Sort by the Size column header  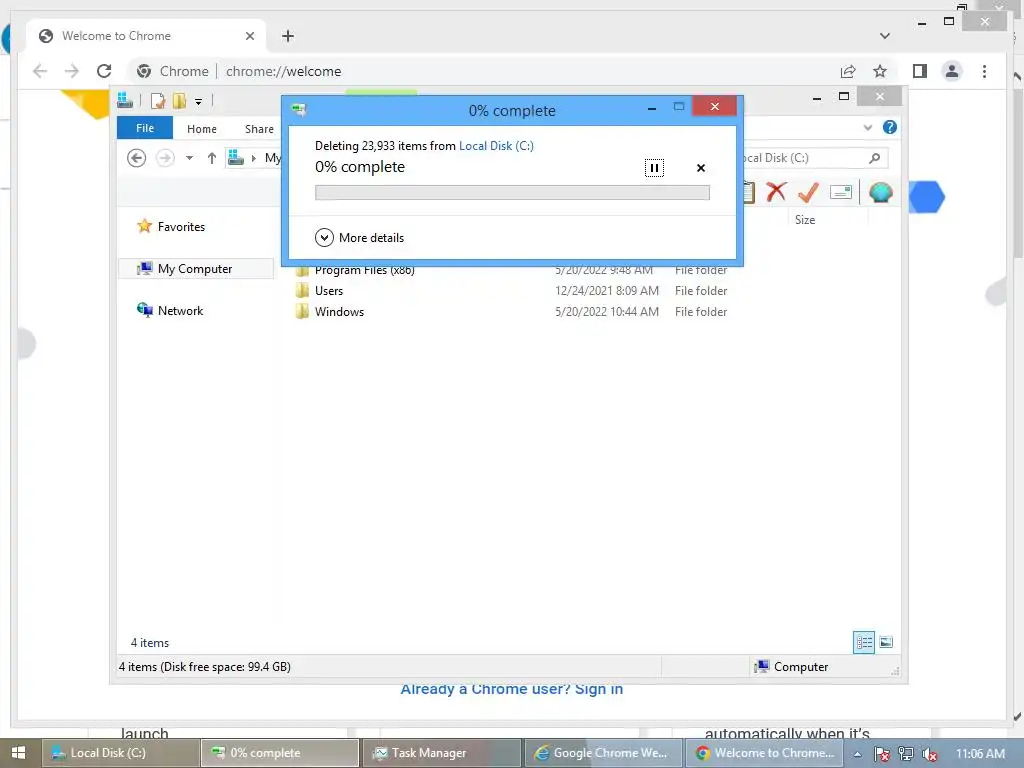[805, 220]
